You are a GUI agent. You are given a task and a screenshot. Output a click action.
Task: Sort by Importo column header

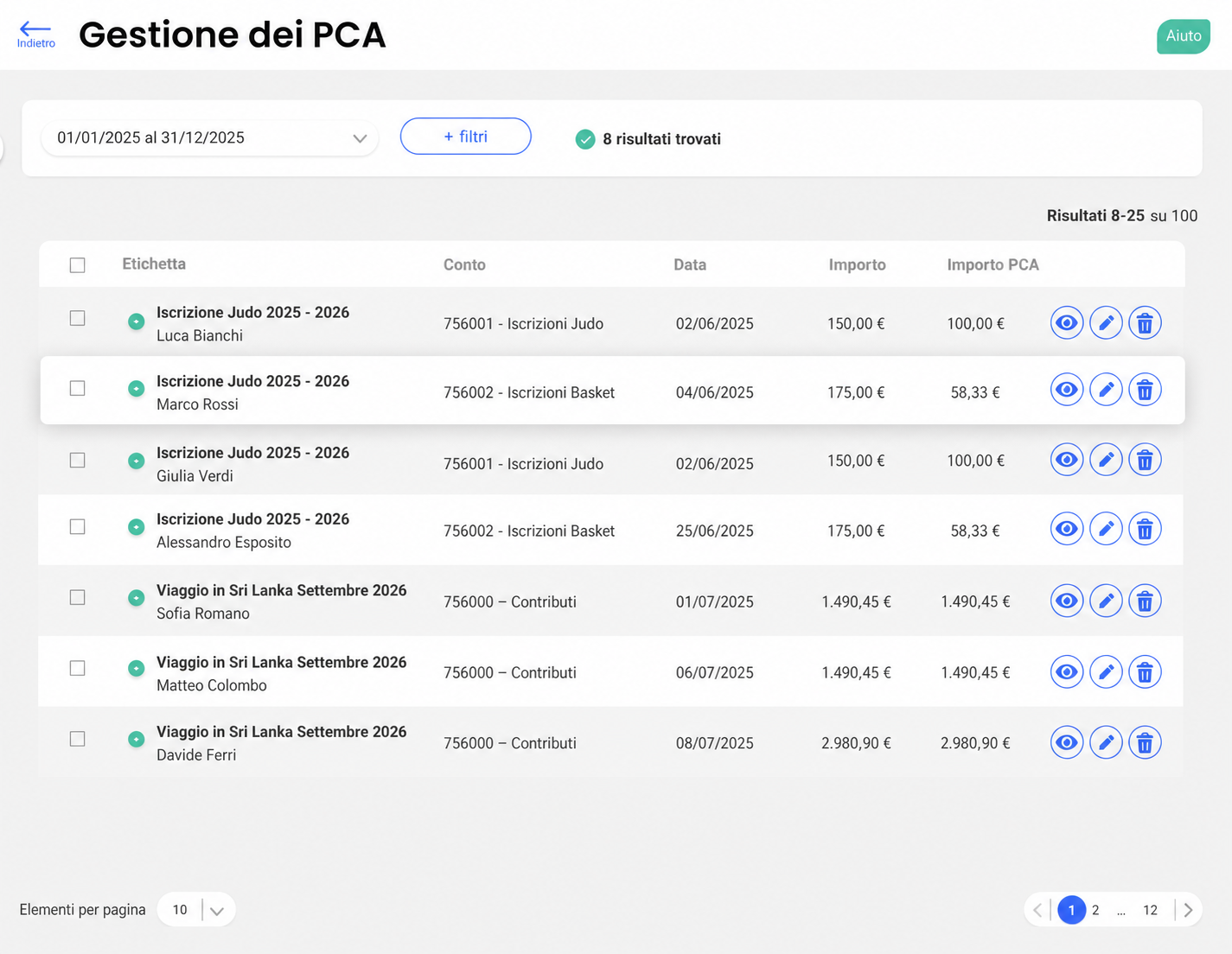857,264
